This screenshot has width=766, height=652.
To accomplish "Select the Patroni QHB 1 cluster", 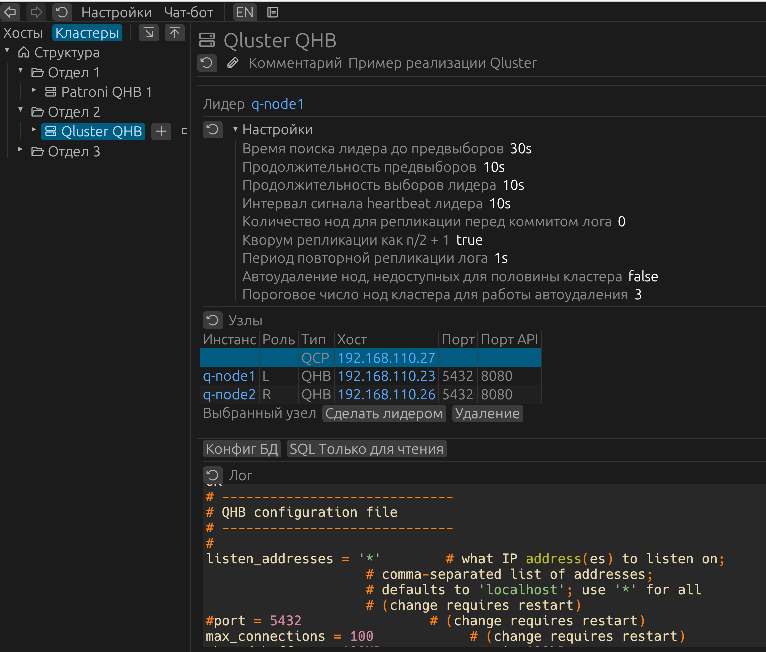I will pos(106,92).
